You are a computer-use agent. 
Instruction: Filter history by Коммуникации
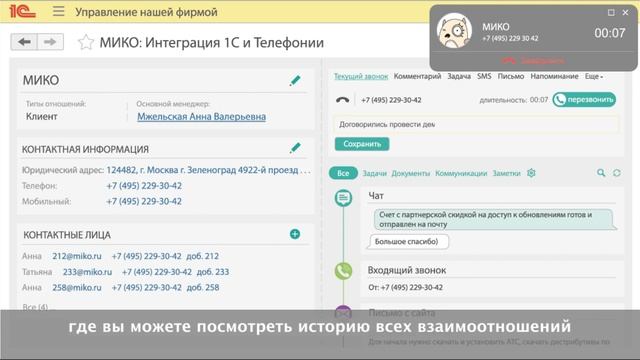tap(461, 173)
